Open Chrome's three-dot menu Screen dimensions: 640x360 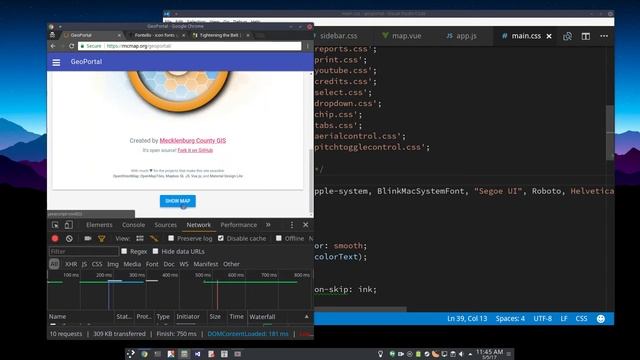click(308, 46)
